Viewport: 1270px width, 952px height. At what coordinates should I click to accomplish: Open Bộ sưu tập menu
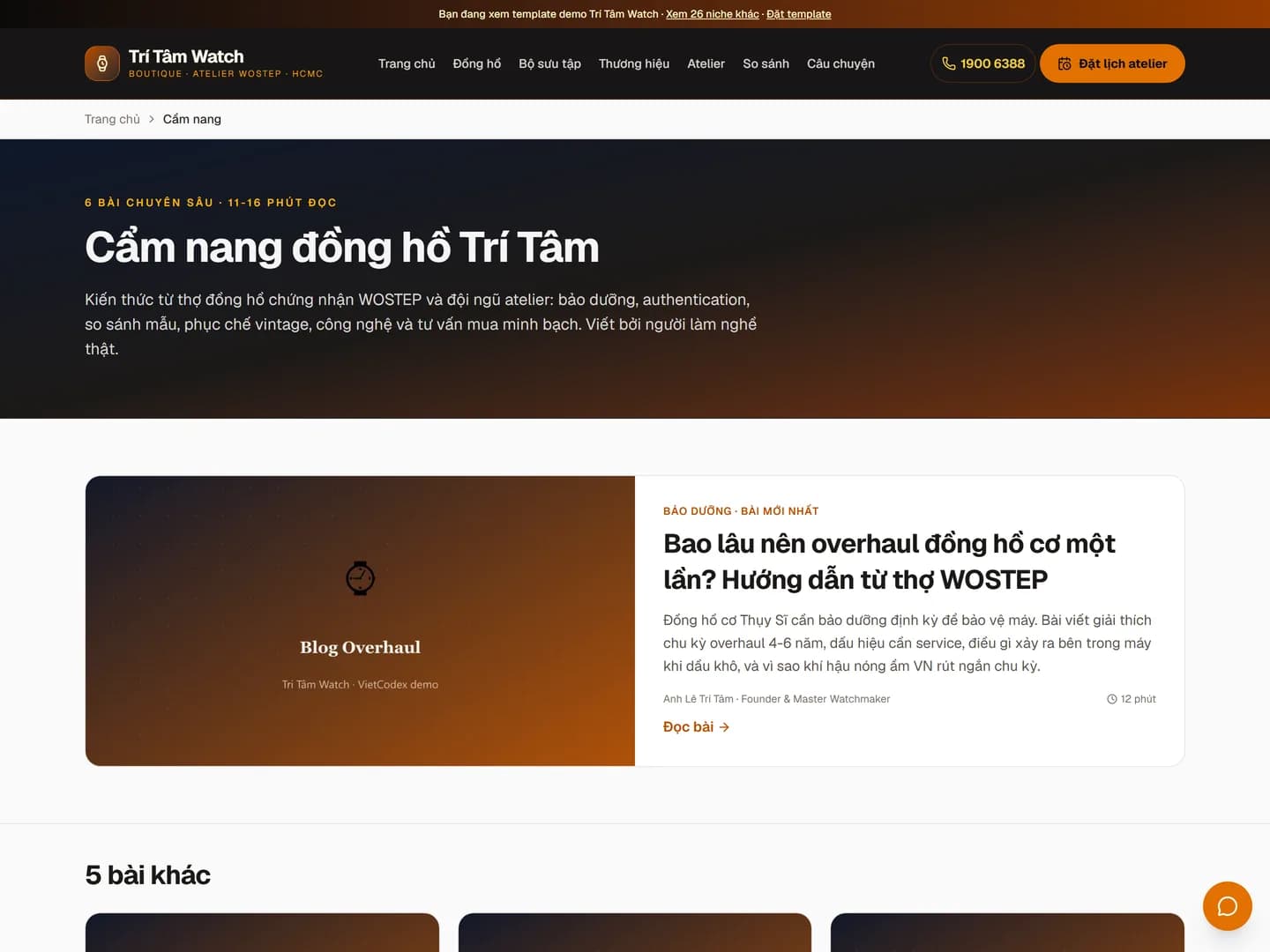tap(549, 63)
